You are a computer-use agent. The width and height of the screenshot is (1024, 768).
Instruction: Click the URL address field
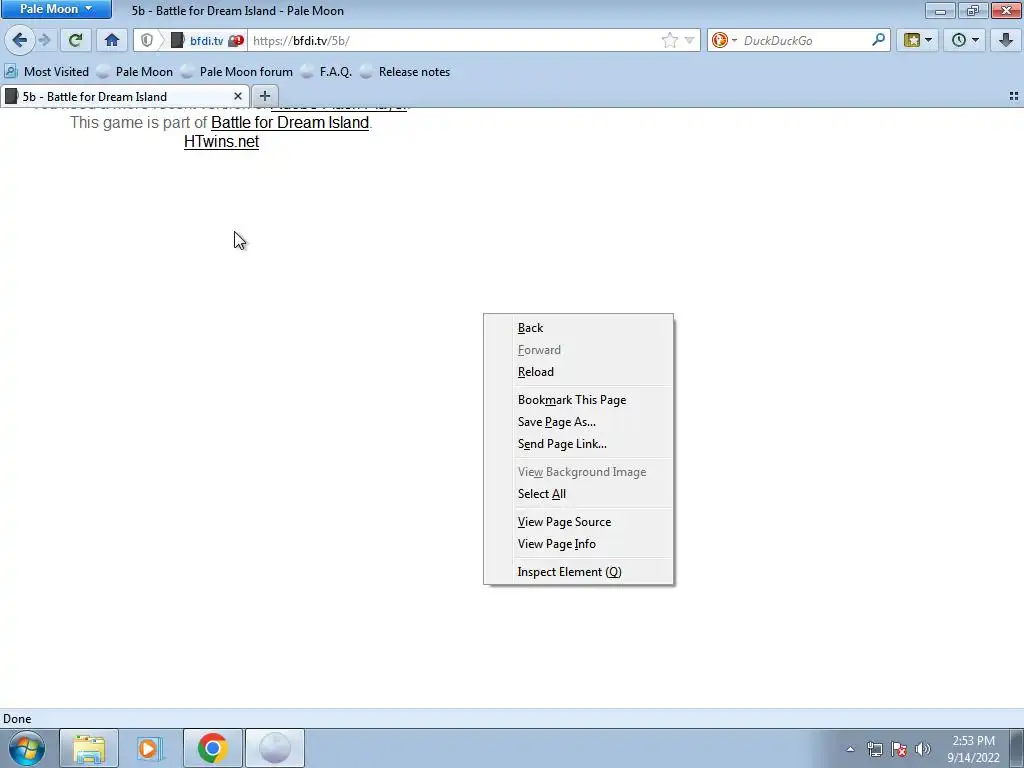coord(454,40)
